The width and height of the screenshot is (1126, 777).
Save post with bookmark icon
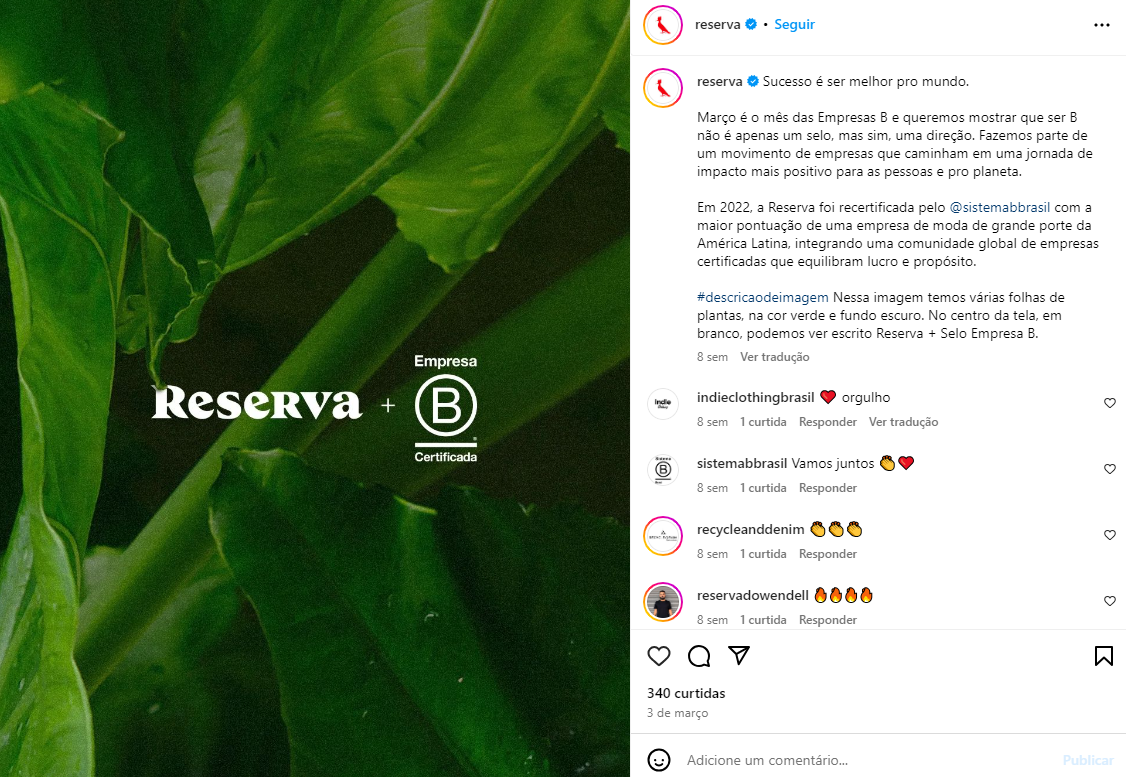tap(1104, 656)
